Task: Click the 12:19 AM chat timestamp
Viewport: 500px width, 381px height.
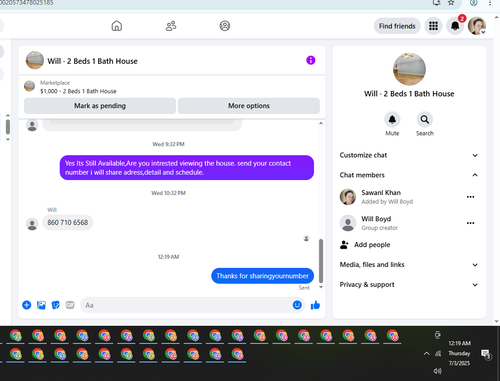Action: click(x=168, y=257)
